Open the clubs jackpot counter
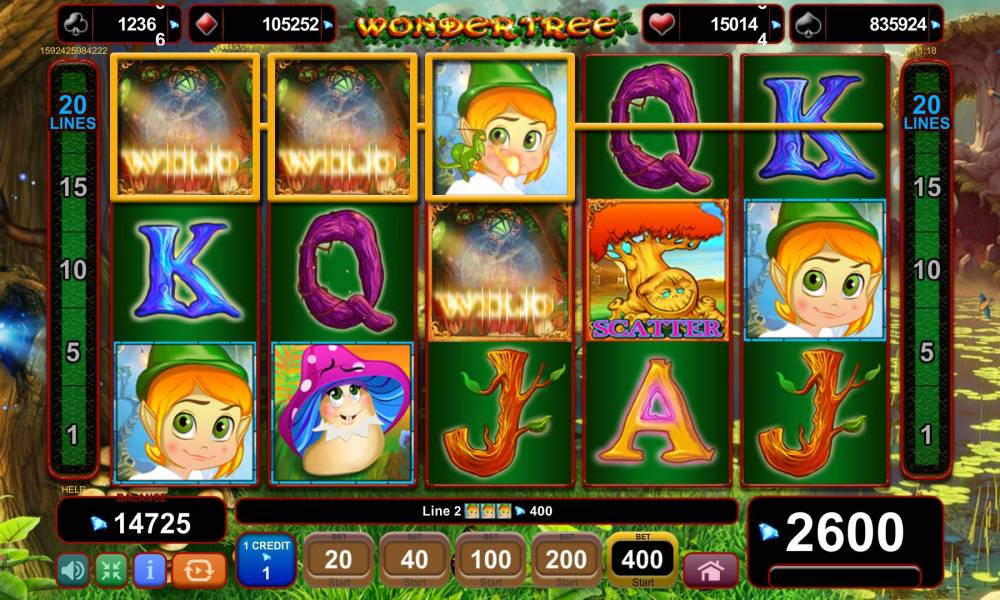The image size is (1000, 600). click(x=119, y=25)
